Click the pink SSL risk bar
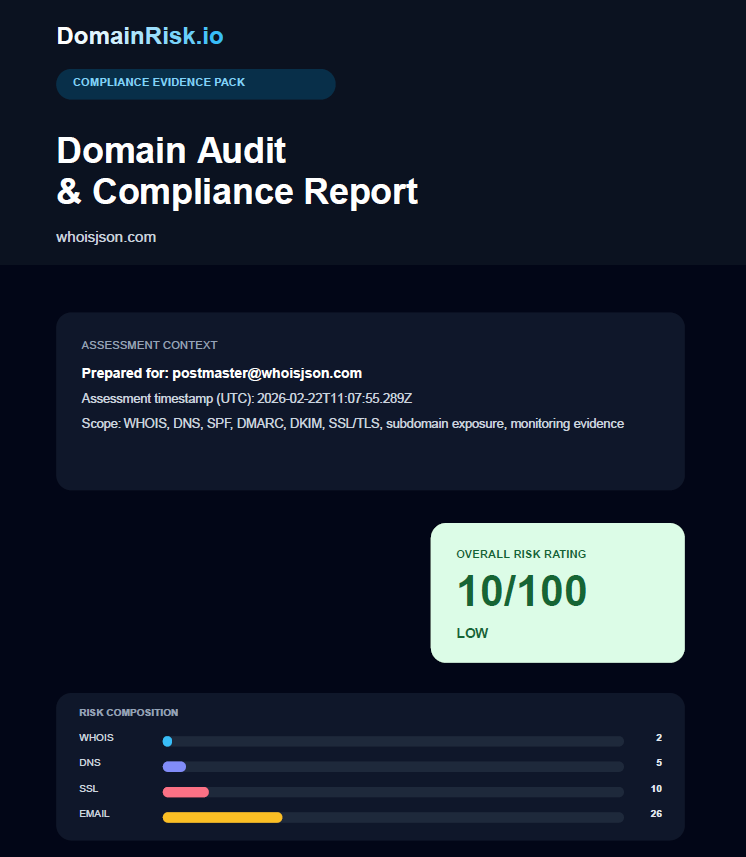746x857 pixels. tap(186, 792)
